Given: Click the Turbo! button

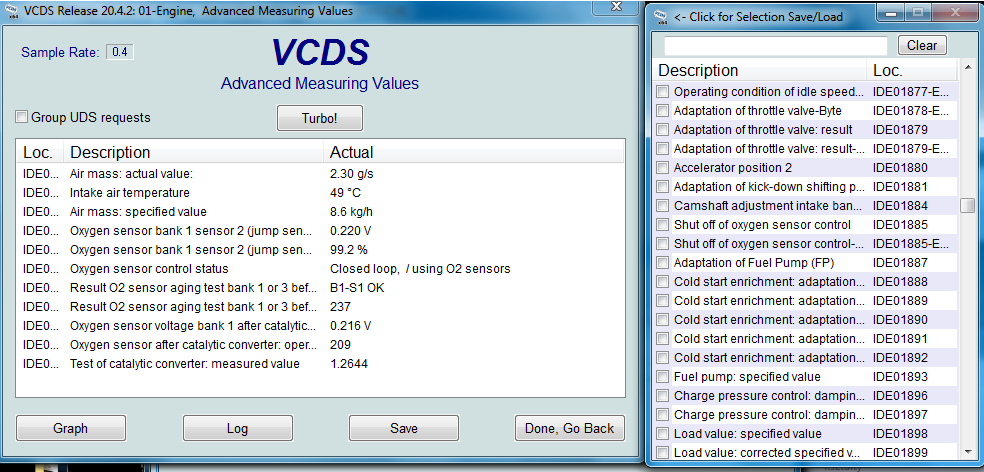Looking at the screenshot, I should [x=319, y=118].
